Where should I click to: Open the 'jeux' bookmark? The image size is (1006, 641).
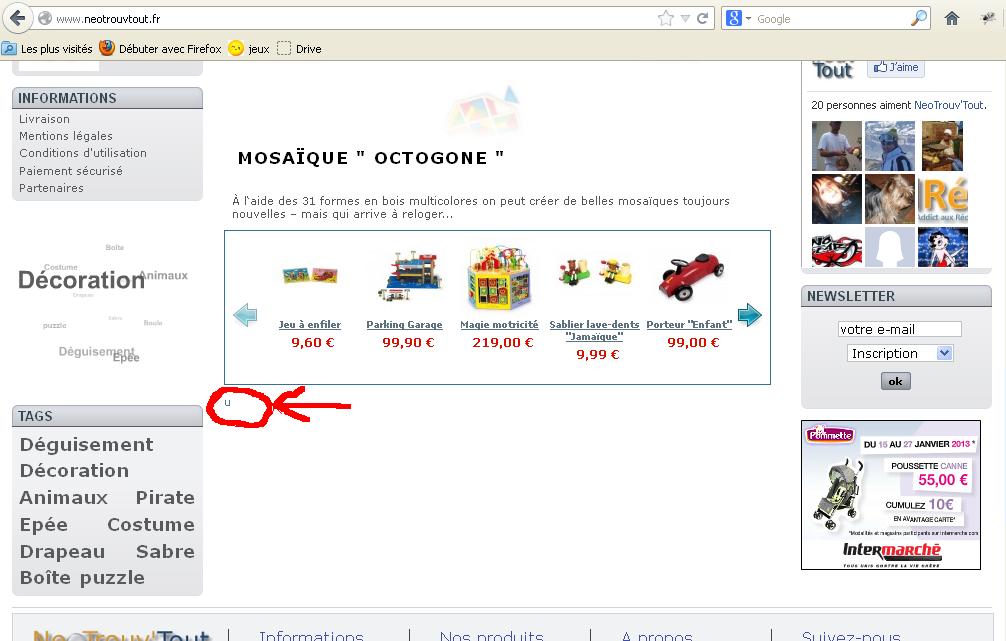(x=250, y=49)
